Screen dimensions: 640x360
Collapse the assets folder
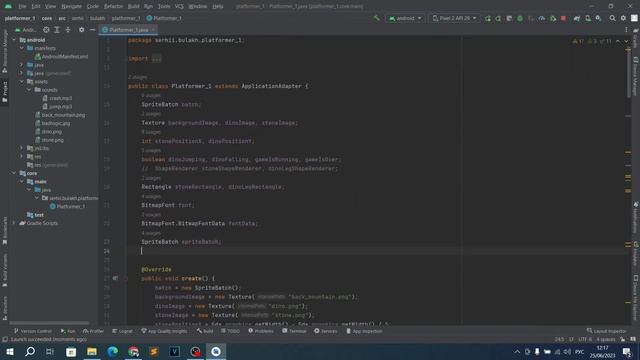click(22, 82)
